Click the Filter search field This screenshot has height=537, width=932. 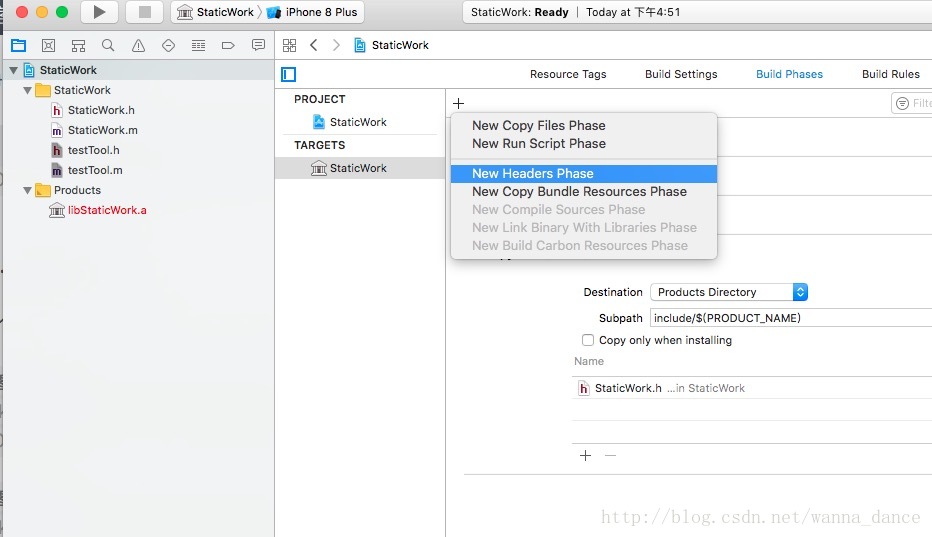point(912,103)
